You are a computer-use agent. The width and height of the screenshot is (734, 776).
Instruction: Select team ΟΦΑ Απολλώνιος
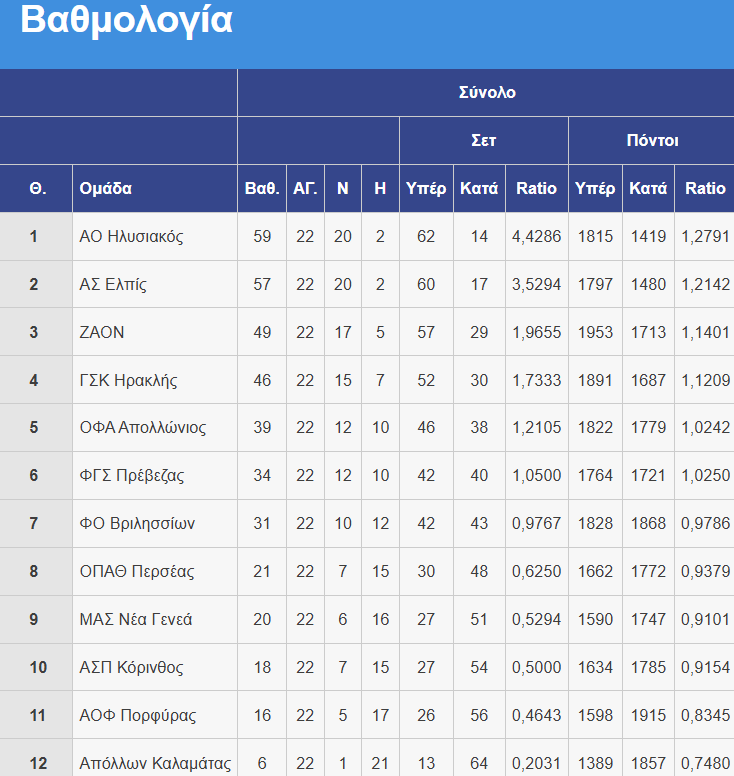143,428
